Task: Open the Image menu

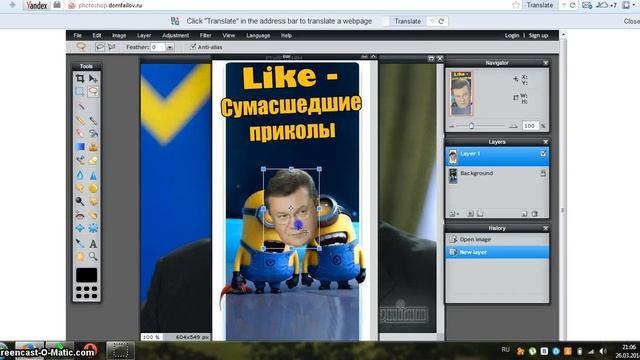Action: (119, 36)
